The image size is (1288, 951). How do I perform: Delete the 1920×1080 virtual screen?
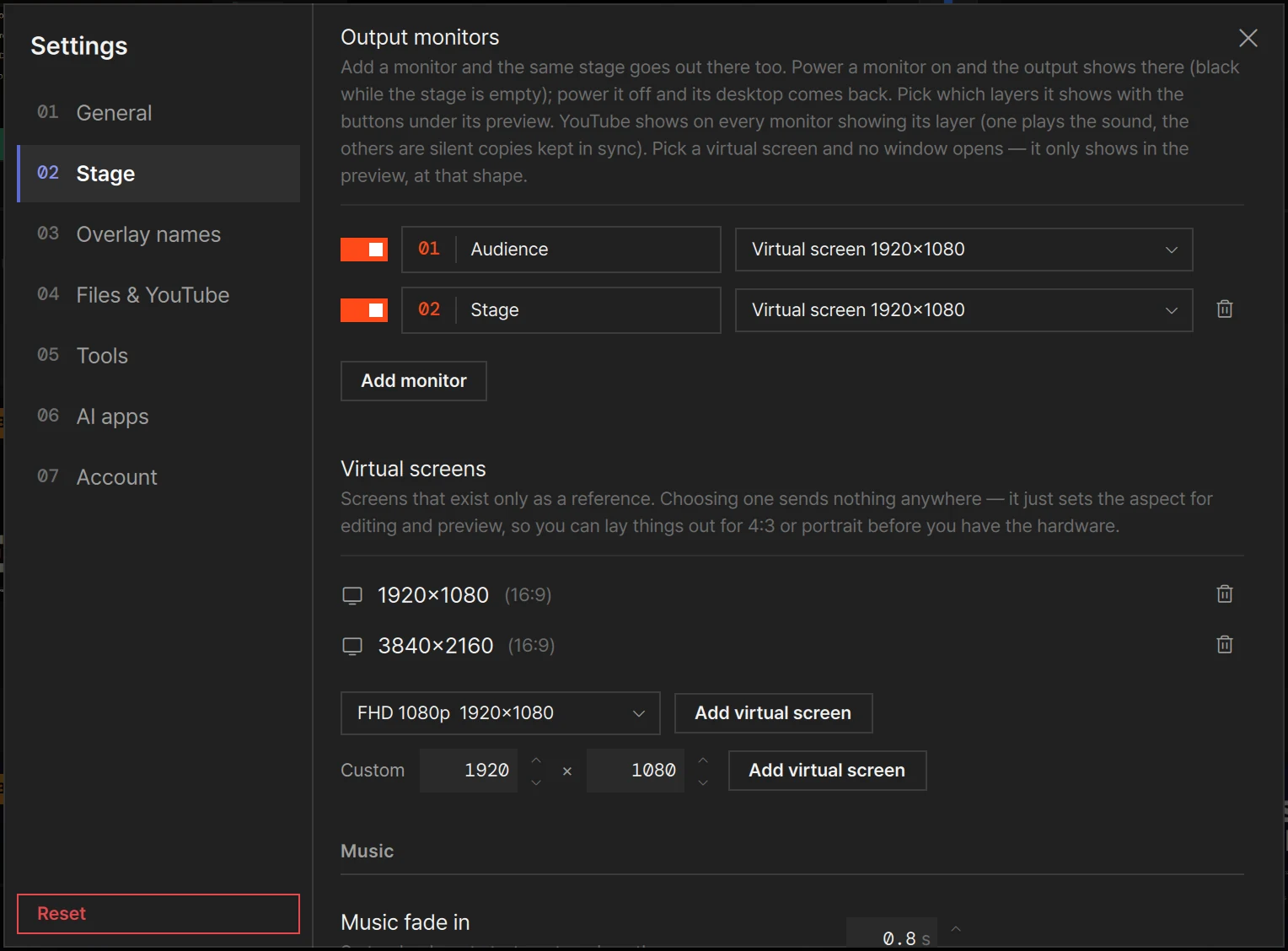pos(1225,594)
